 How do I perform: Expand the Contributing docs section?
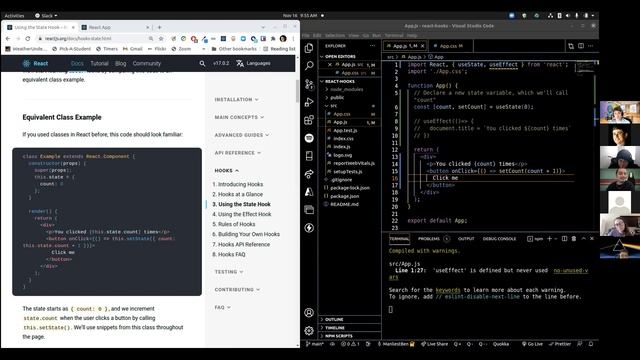[x=237, y=289]
